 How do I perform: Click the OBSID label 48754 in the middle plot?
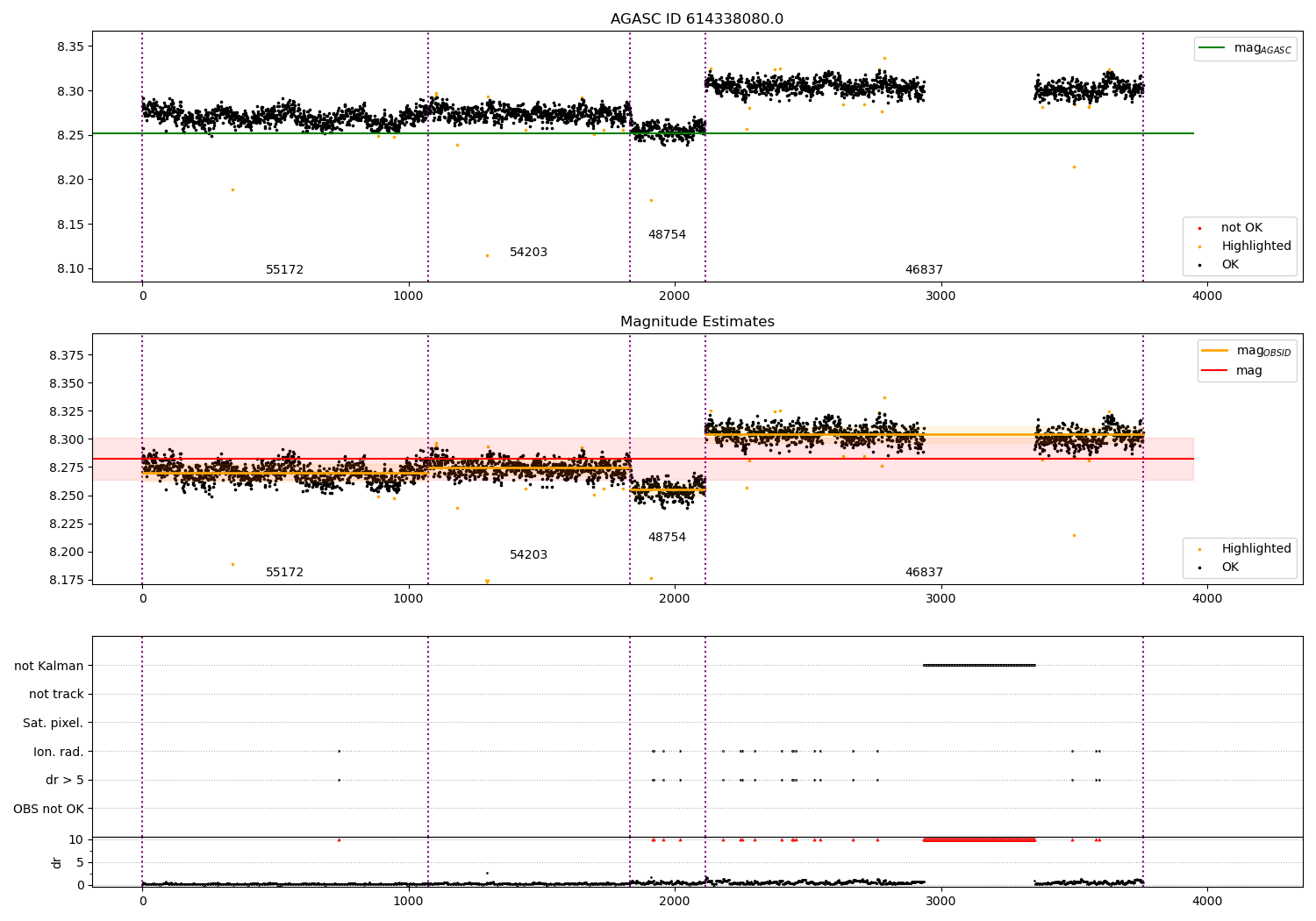click(667, 538)
